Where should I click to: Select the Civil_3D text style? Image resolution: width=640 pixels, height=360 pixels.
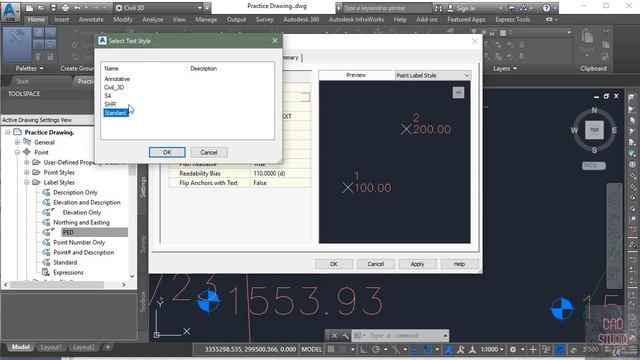(x=114, y=87)
